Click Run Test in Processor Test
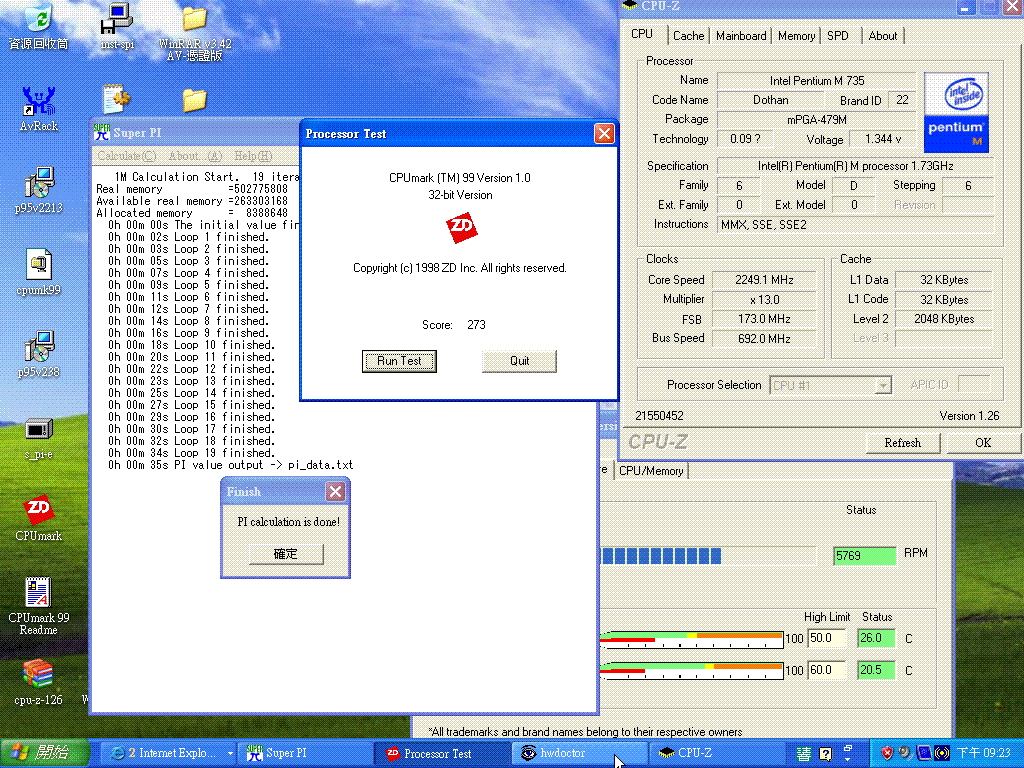1024x768 pixels. [399, 361]
